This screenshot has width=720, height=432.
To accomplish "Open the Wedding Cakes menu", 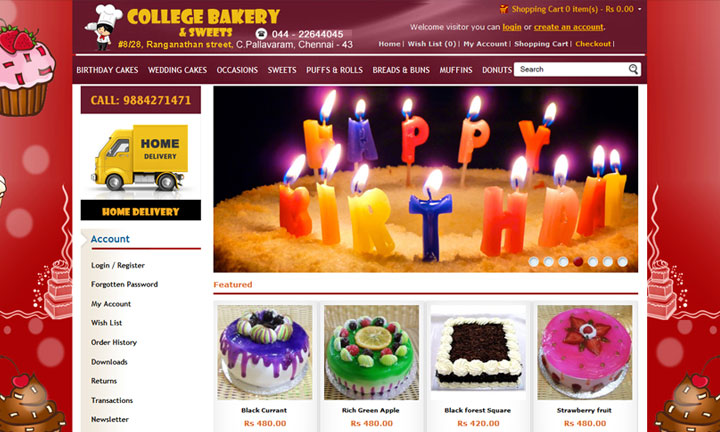I will point(177,70).
